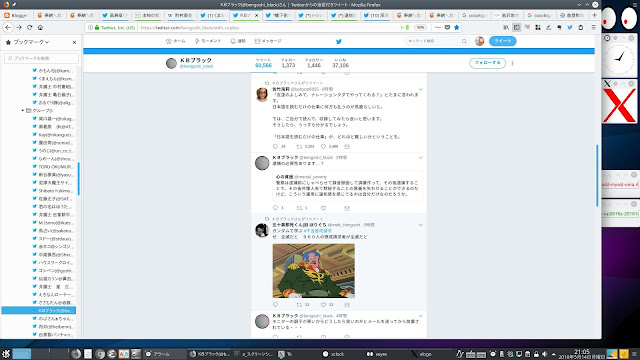Select the highlighted KBブラック bookmark entry
This screenshot has width=640, height=360.
click(38, 311)
